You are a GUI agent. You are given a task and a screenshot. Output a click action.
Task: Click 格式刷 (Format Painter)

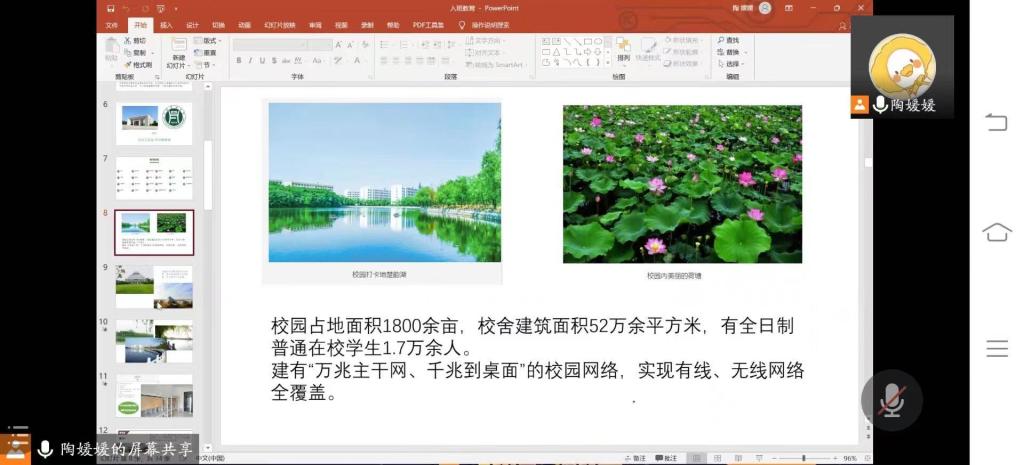click(x=139, y=64)
